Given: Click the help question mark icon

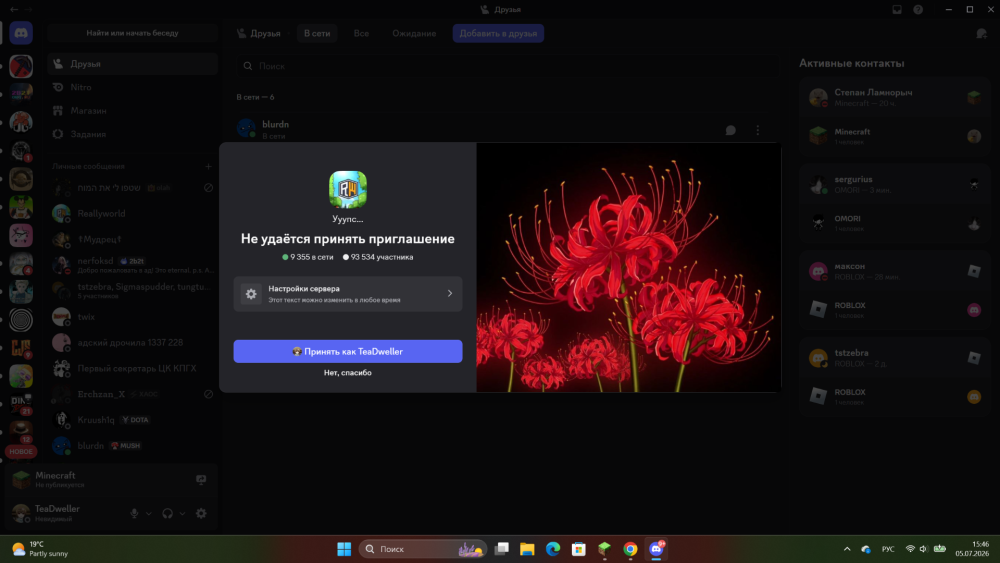Looking at the screenshot, I should [918, 10].
